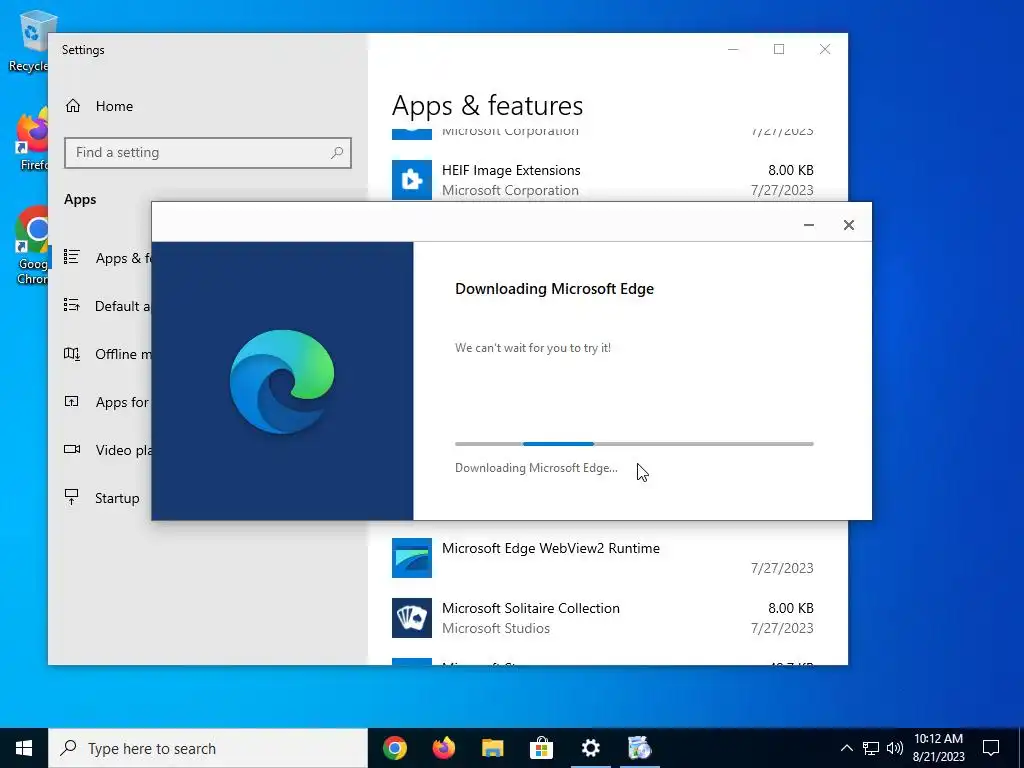Screen dimensions: 1024x768
Task: Click the Microsoft Solitaire Collection icon
Action: point(411,618)
